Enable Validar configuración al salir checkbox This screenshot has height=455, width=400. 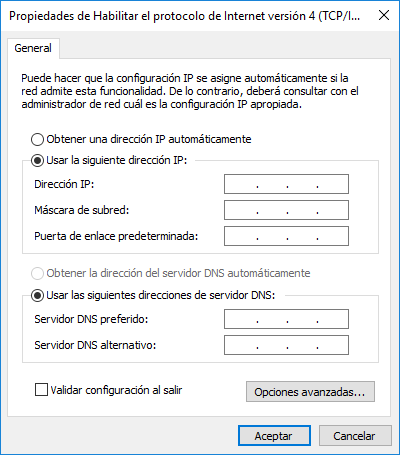click(x=41, y=390)
